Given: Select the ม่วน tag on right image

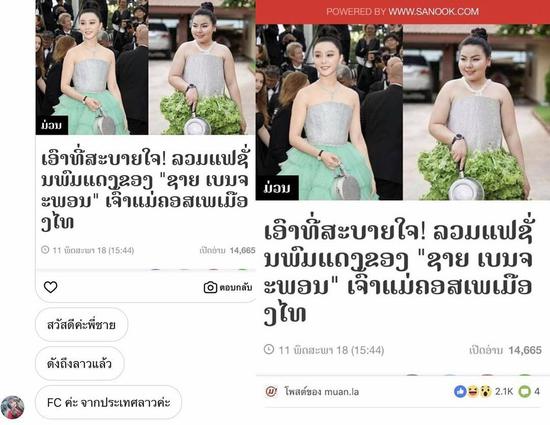Looking at the screenshot, I should pyautogui.click(x=277, y=188).
